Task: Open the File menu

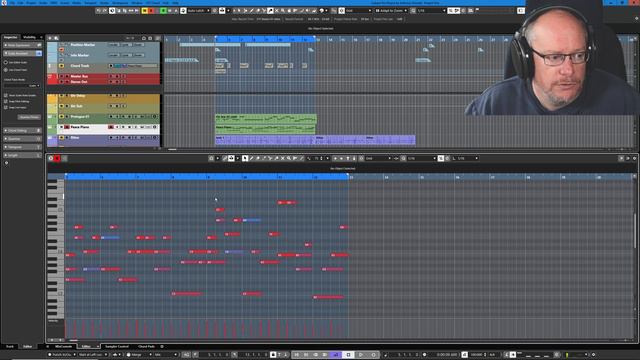Action: 12,2
